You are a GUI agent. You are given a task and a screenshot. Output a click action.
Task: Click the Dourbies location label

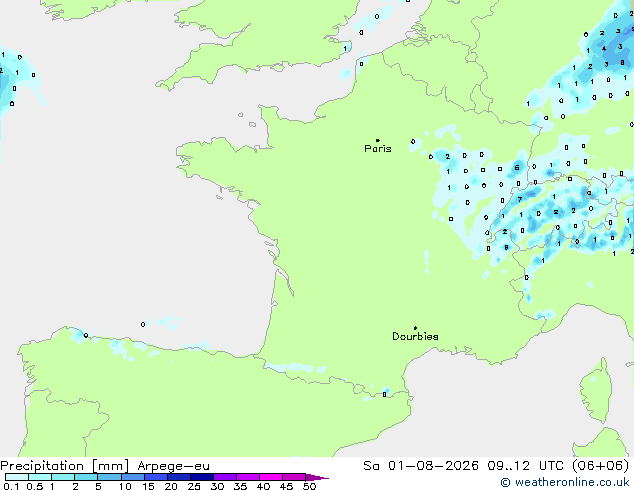click(x=415, y=336)
